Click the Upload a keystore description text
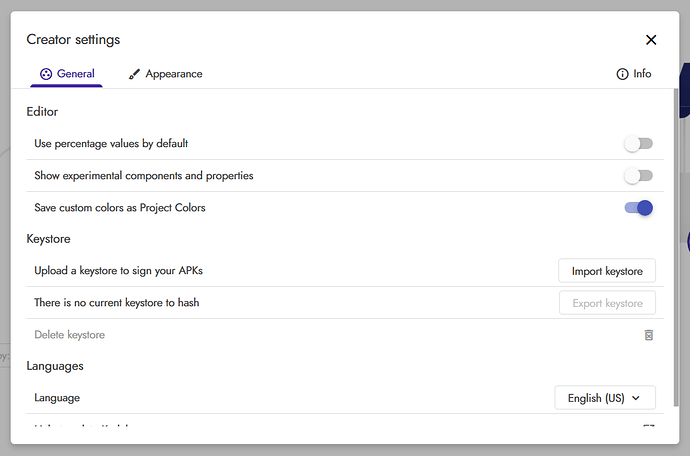 tap(118, 271)
